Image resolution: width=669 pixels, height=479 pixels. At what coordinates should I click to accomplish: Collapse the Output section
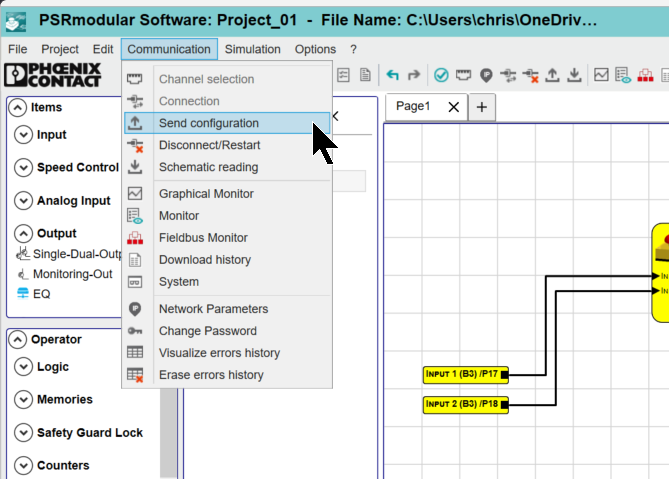pos(23,233)
